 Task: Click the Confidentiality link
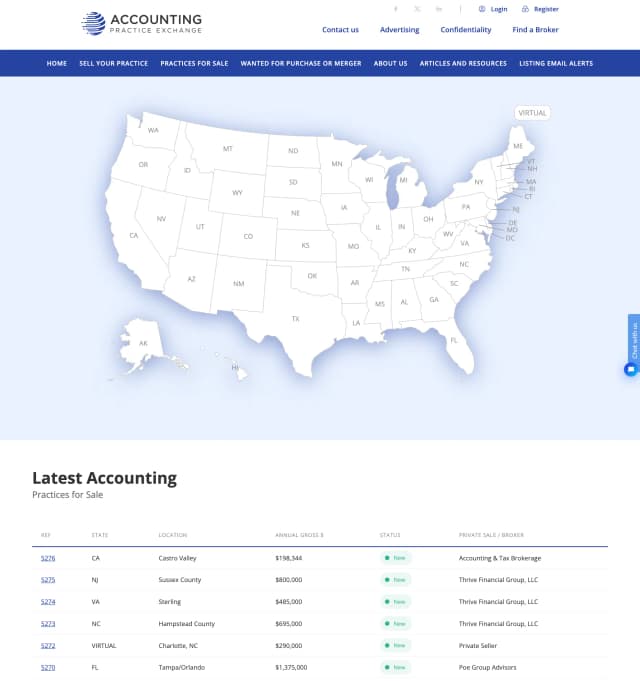click(466, 30)
